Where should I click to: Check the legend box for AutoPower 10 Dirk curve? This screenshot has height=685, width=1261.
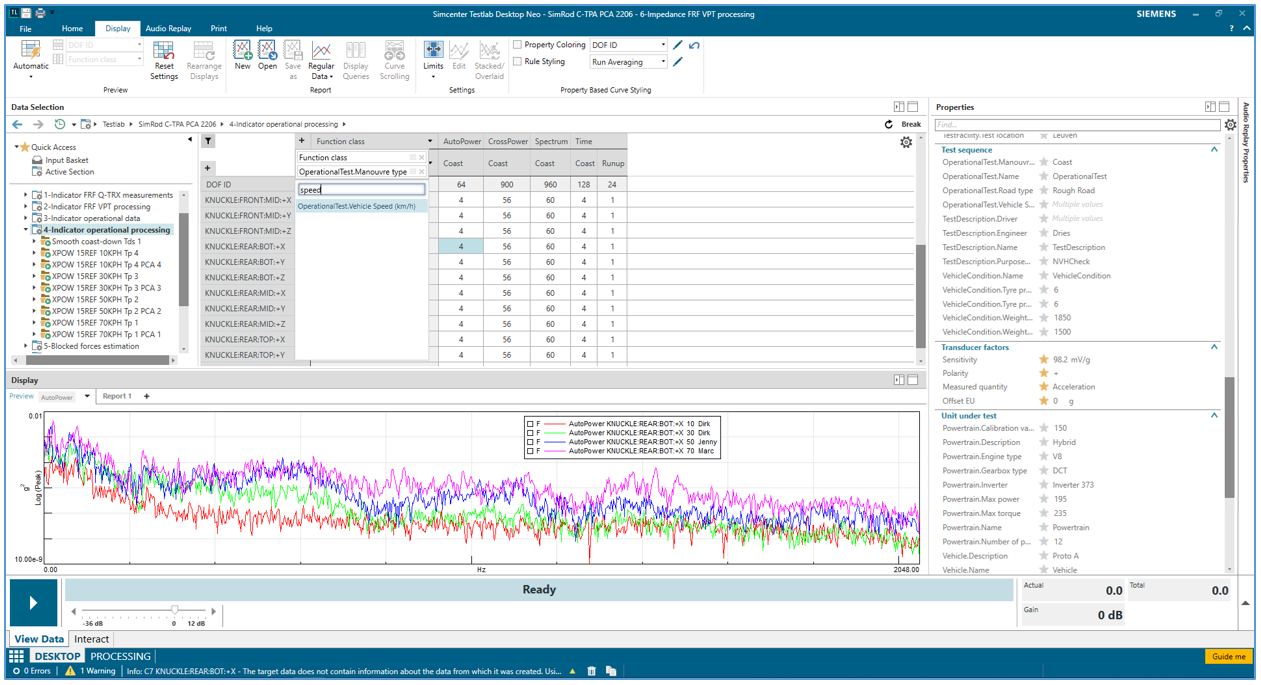(531, 423)
